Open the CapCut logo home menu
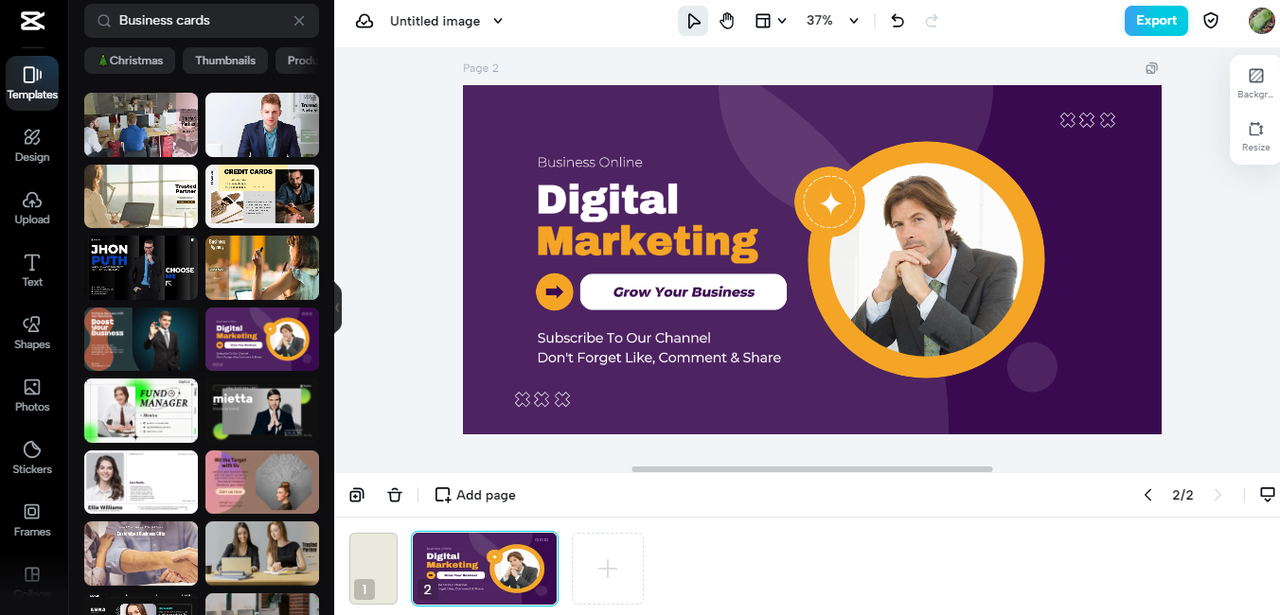This screenshot has height=615, width=1280. pos(32,21)
